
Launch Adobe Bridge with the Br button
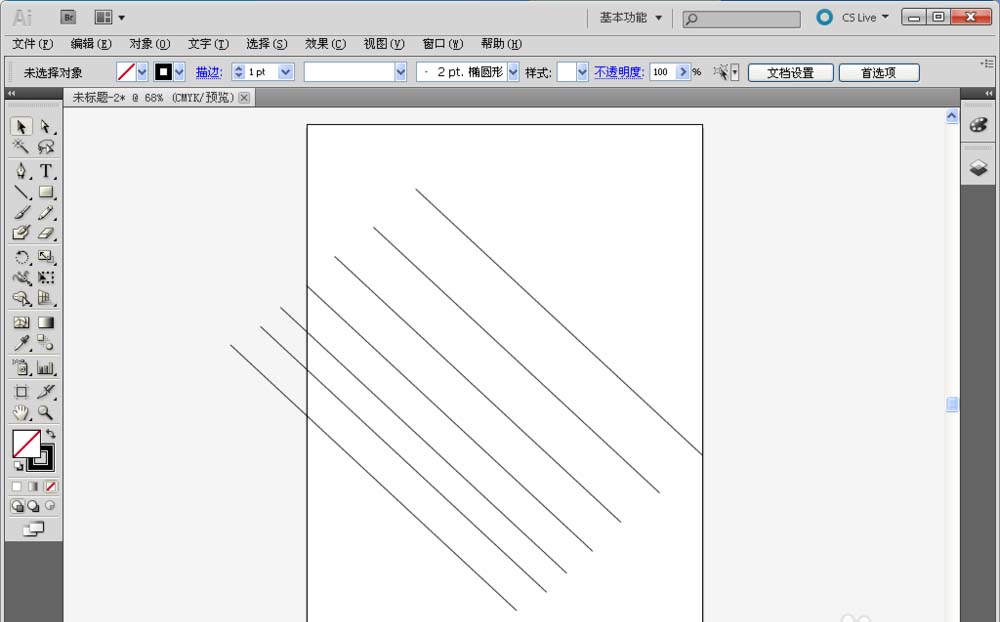click(x=68, y=17)
